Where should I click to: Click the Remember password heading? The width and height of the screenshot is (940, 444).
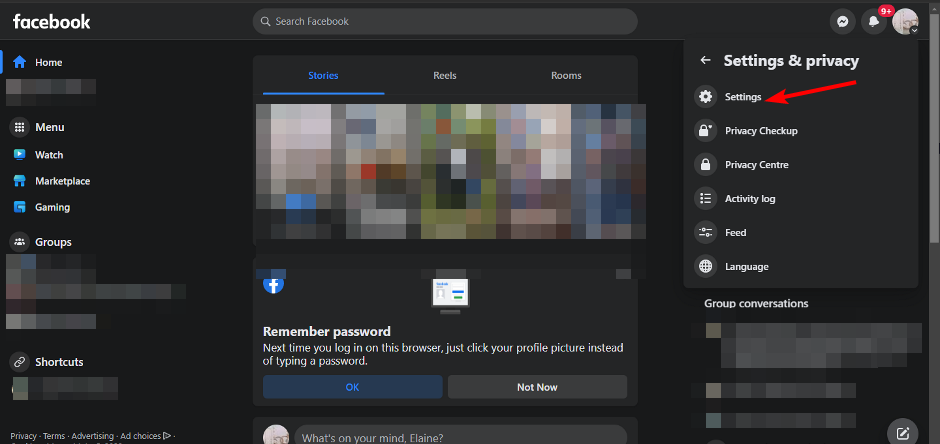(x=327, y=331)
